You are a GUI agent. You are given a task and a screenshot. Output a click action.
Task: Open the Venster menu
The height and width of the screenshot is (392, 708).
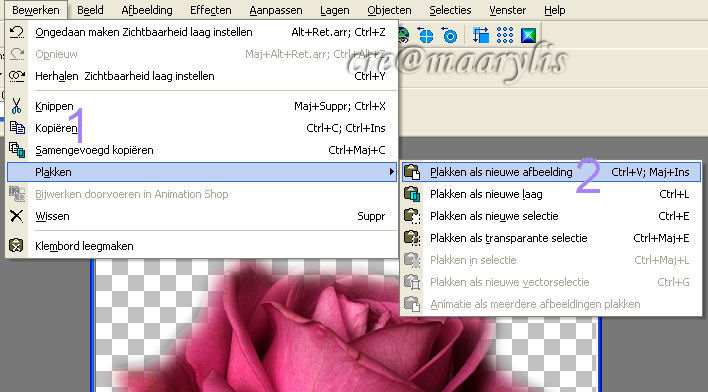[x=508, y=10]
